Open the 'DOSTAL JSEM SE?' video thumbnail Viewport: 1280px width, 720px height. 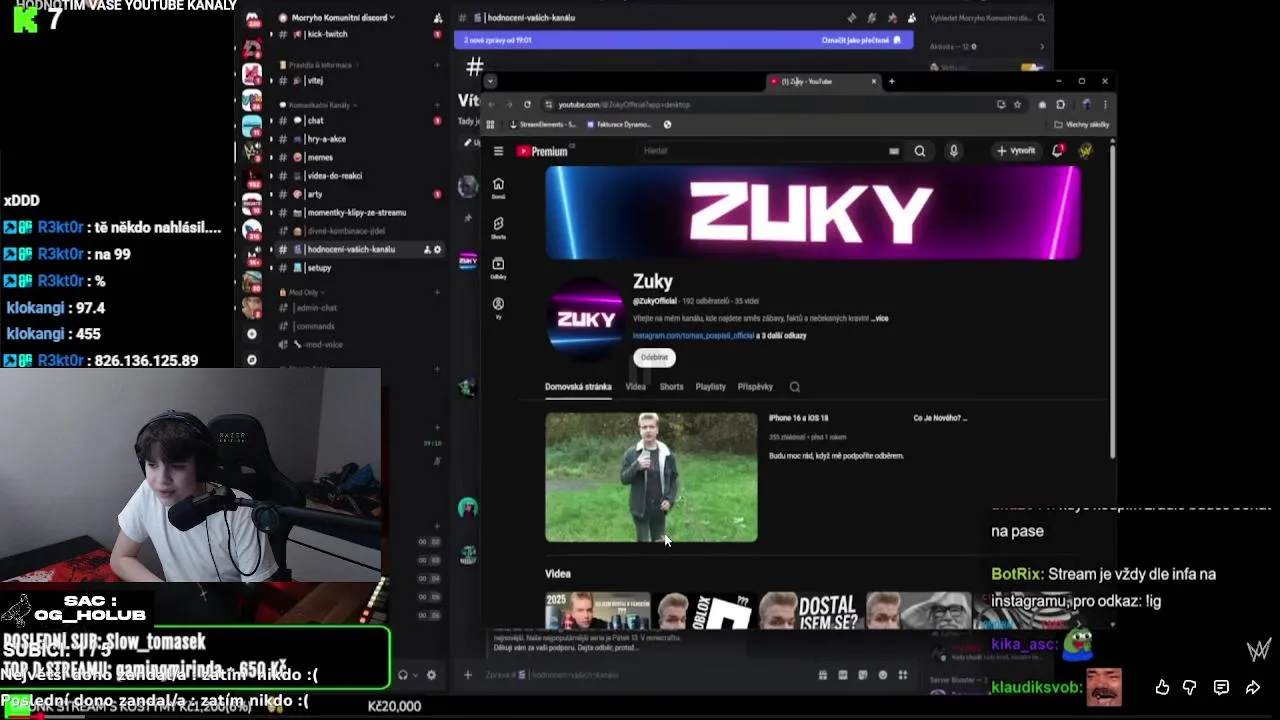pyautogui.click(x=811, y=611)
